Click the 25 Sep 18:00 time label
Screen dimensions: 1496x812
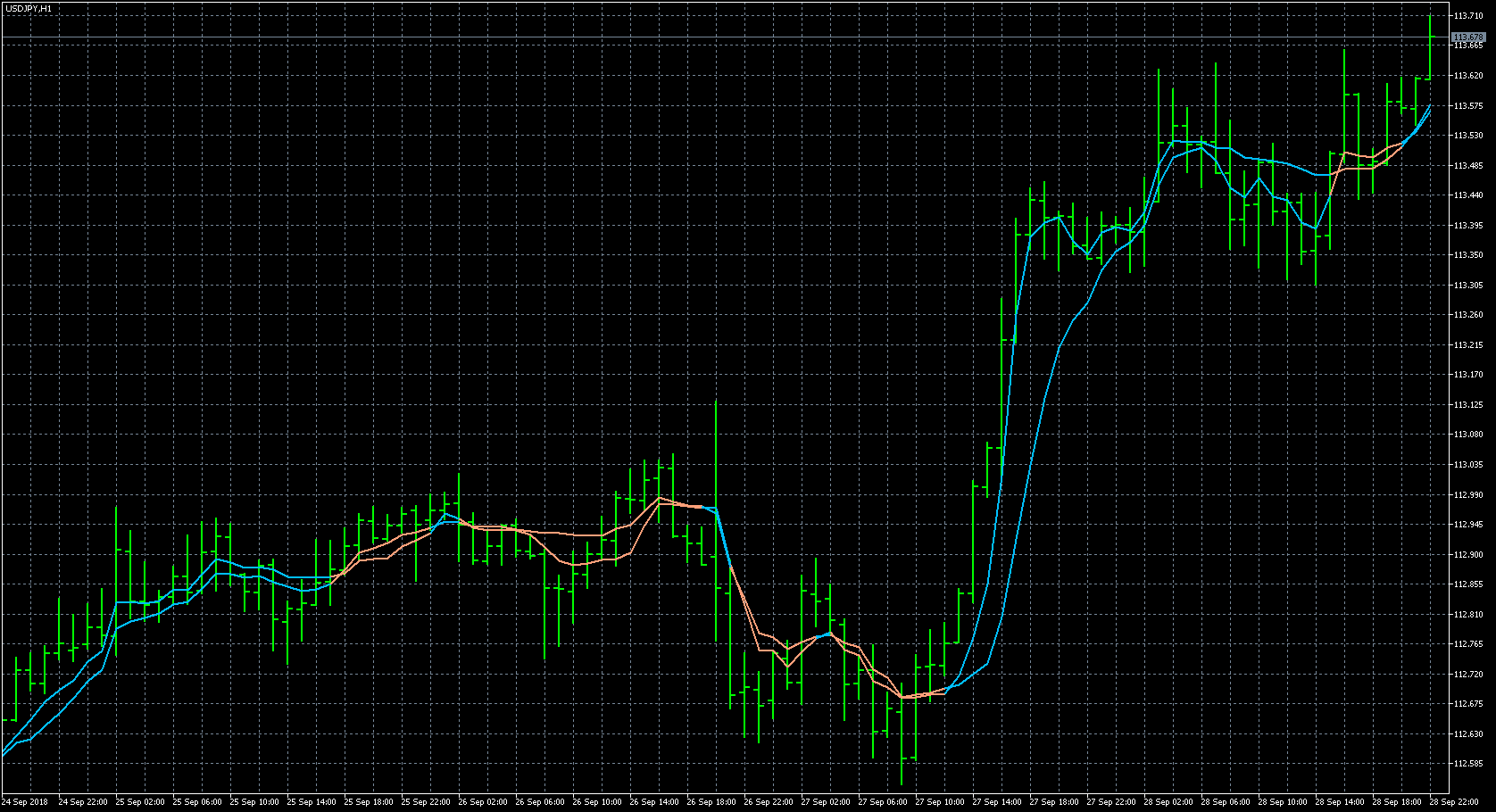(369, 802)
